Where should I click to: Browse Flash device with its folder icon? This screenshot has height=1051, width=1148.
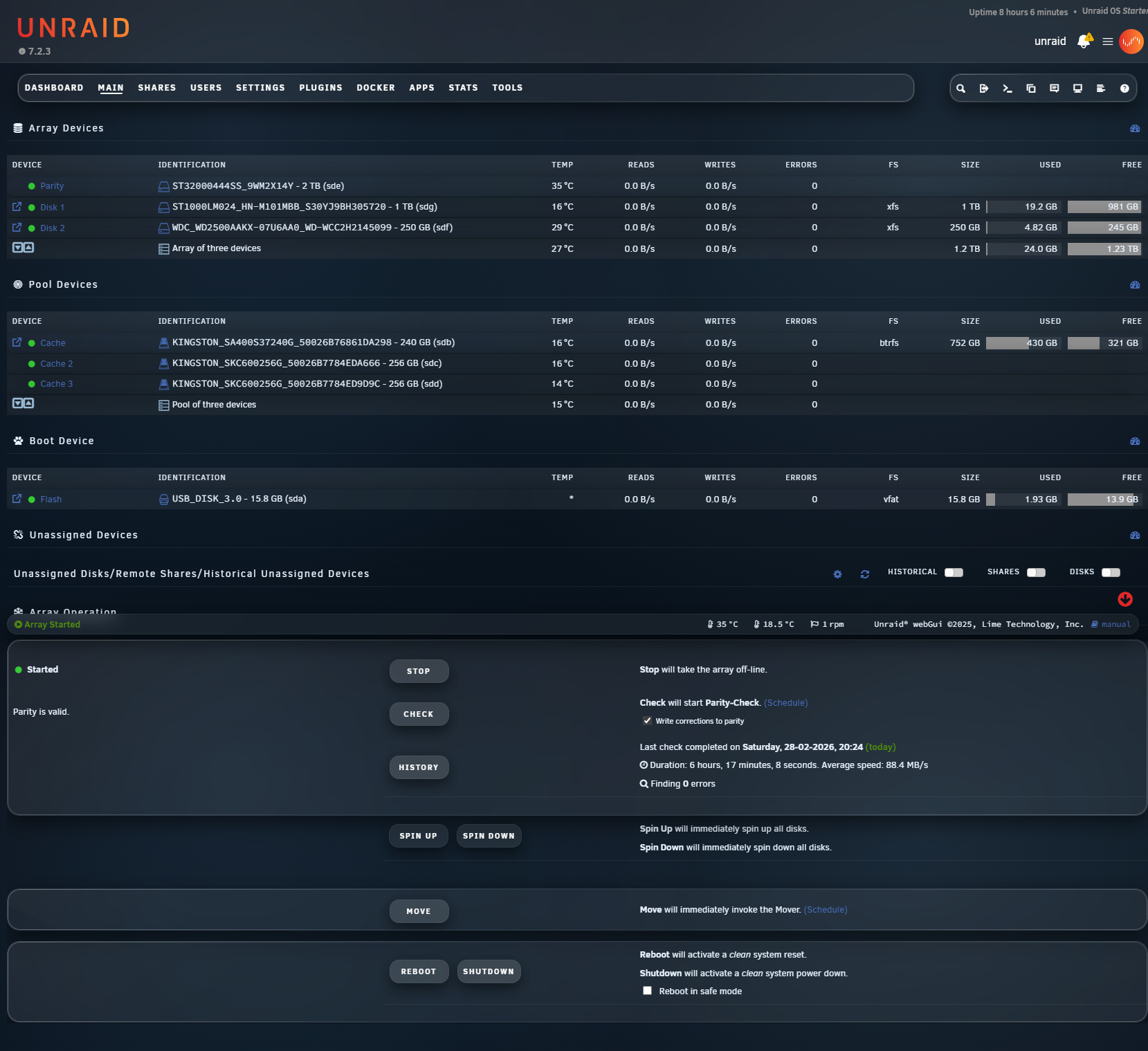point(17,499)
